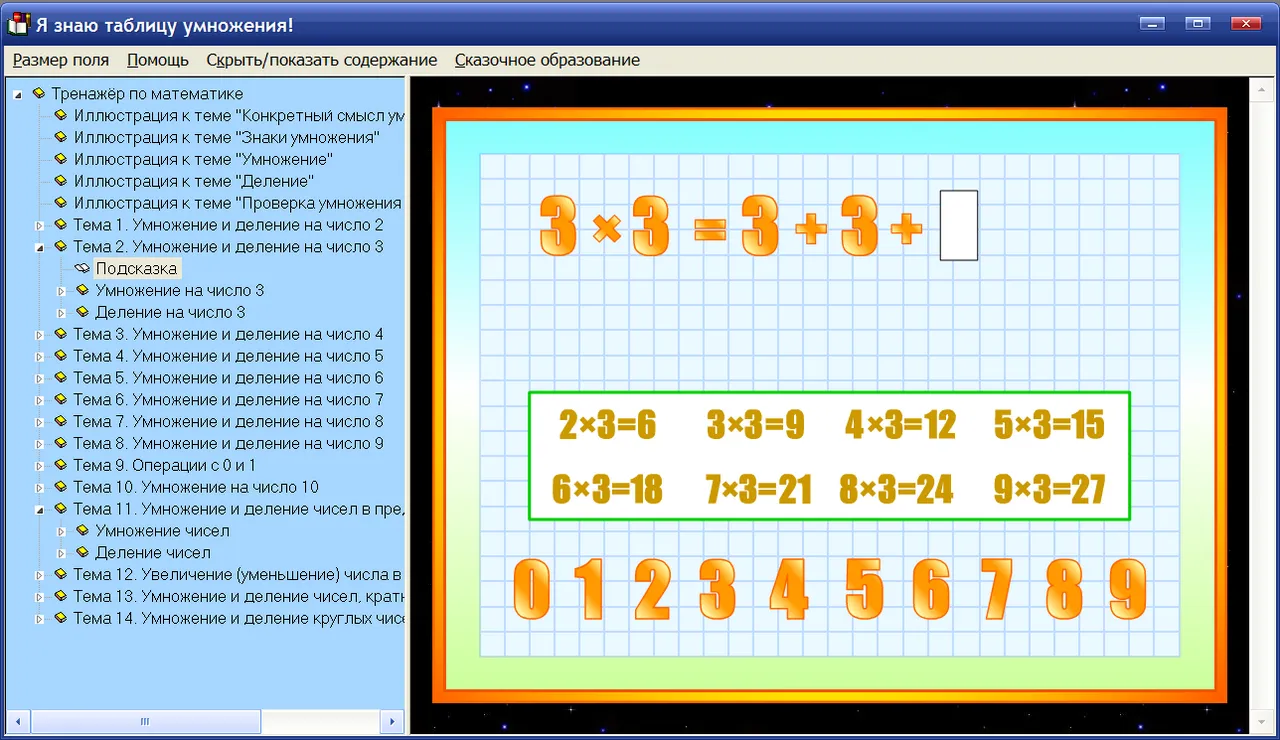Click book icon beside Иллюстрация "Конкретный смысл"
This screenshot has width=1280, height=740.
pos(61,115)
